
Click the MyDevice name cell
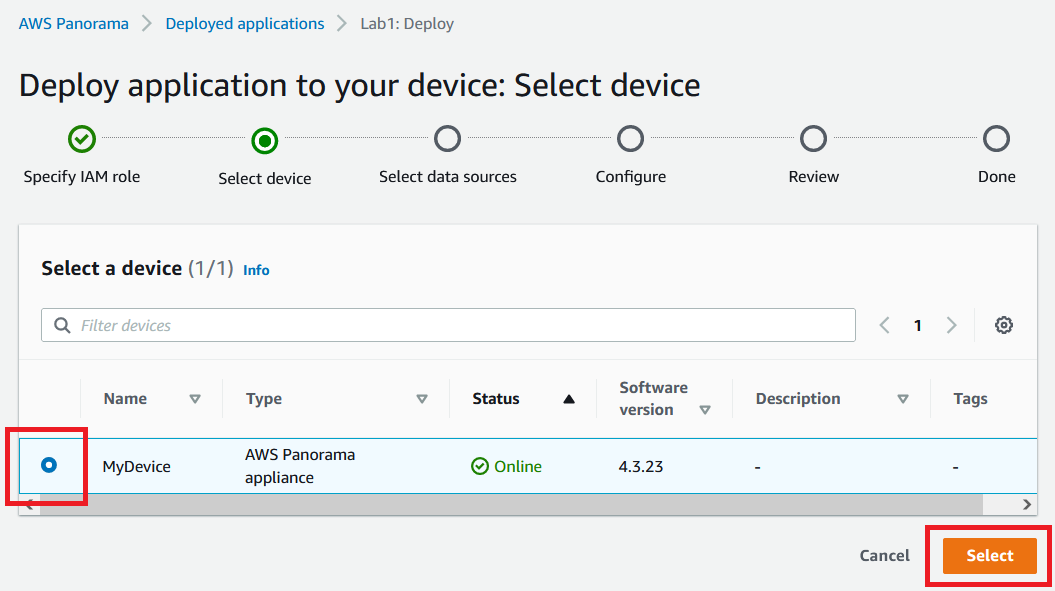[137, 466]
